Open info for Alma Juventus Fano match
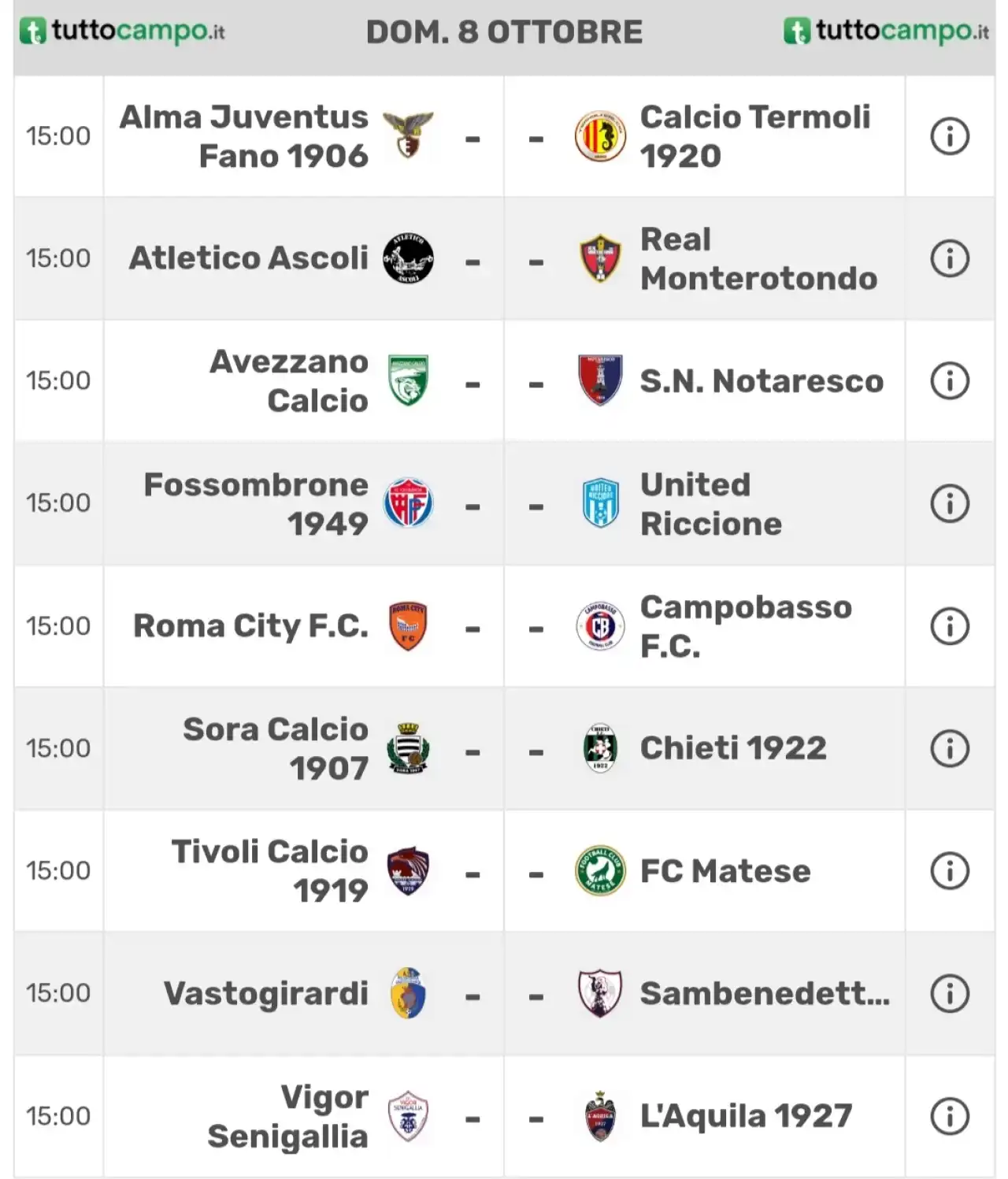This screenshot has height=1179, width=1008. 950,136
